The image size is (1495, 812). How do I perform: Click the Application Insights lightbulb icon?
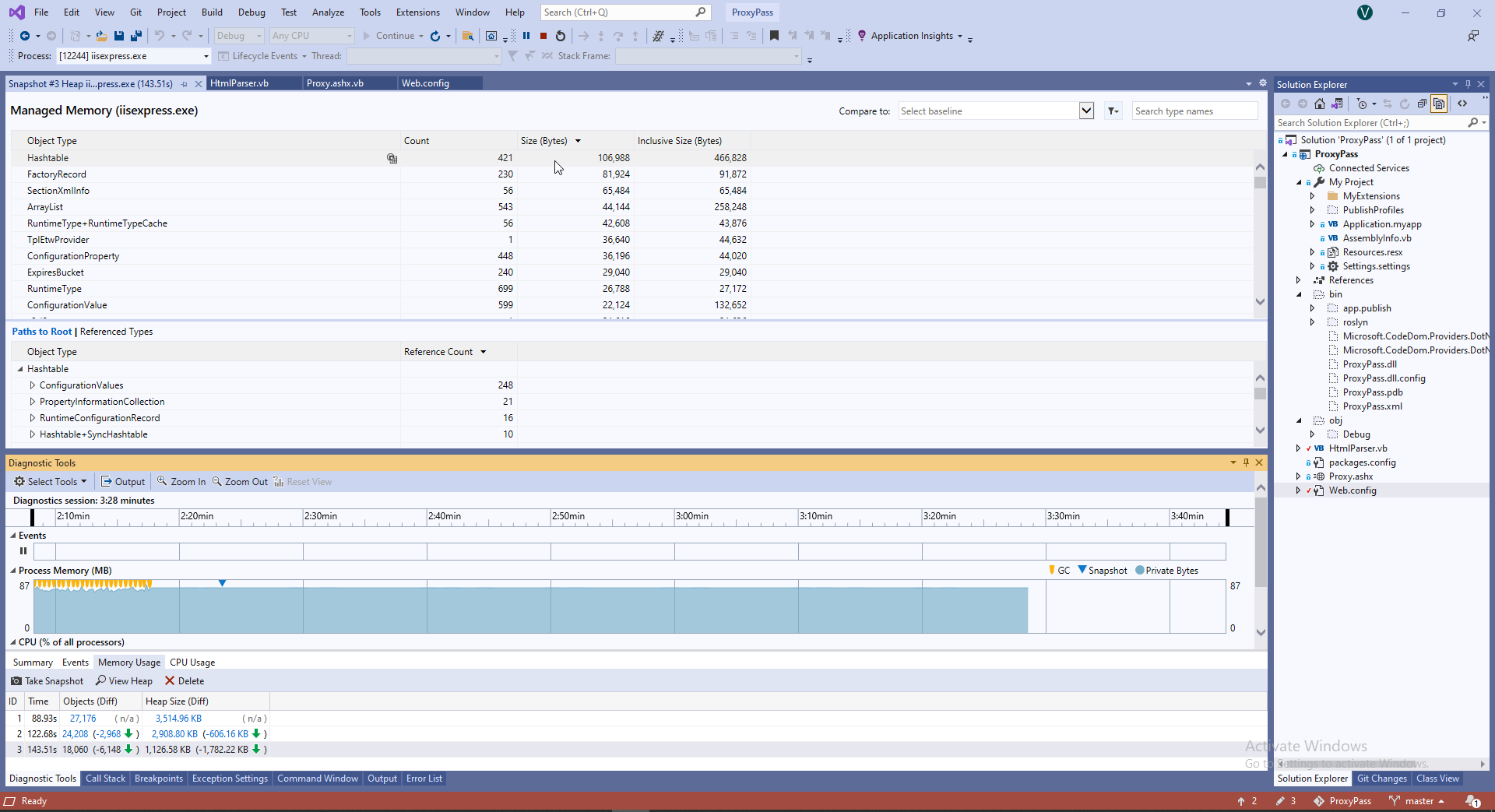click(862, 36)
